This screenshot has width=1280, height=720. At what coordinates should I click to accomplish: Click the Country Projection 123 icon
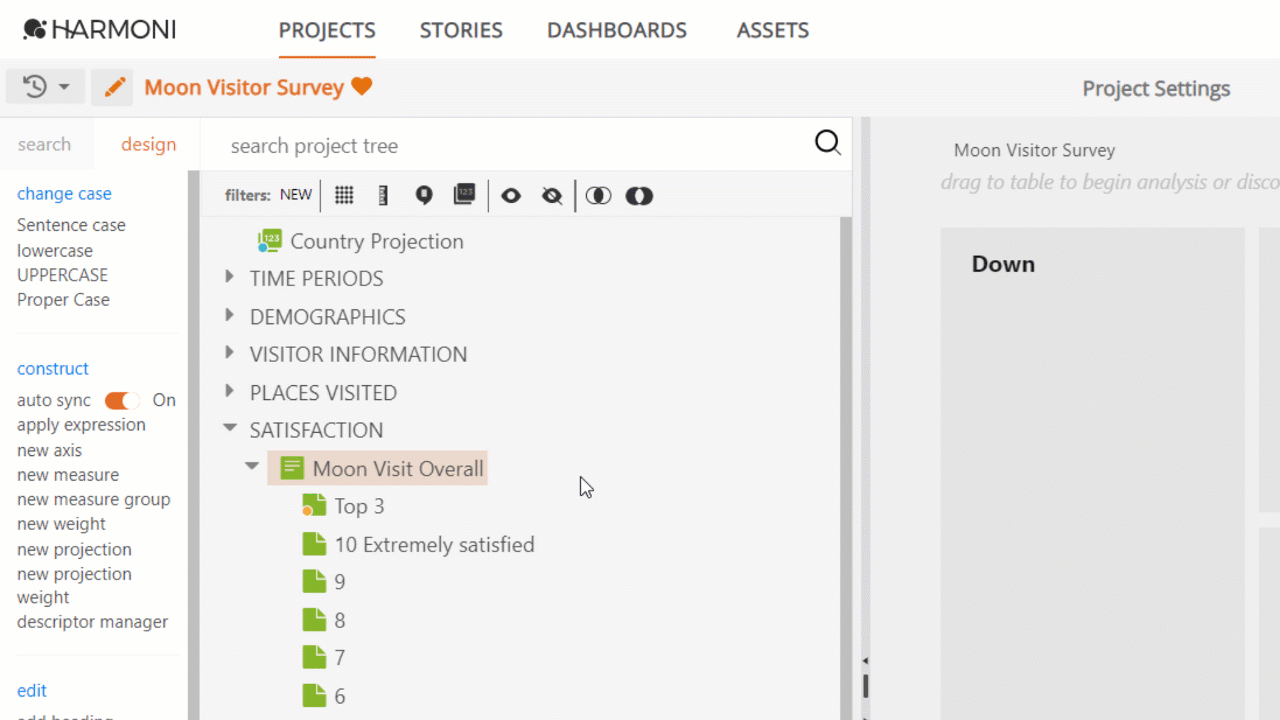coord(269,241)
